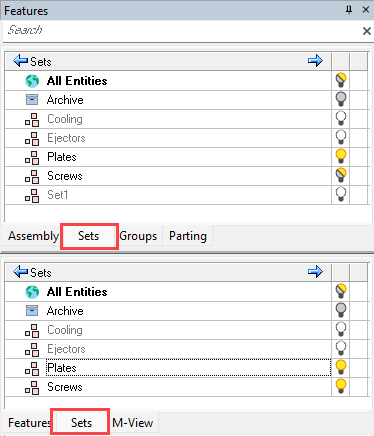Show Ejectors set via upper pane light bulb

[x=341, y=137]
